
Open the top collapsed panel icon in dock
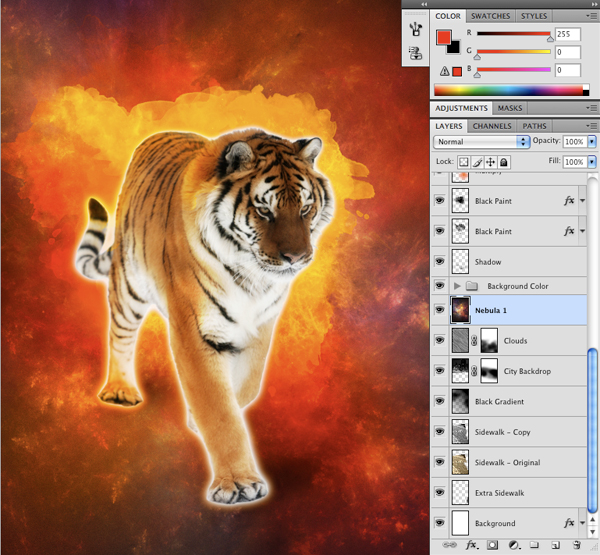(416, 29)
